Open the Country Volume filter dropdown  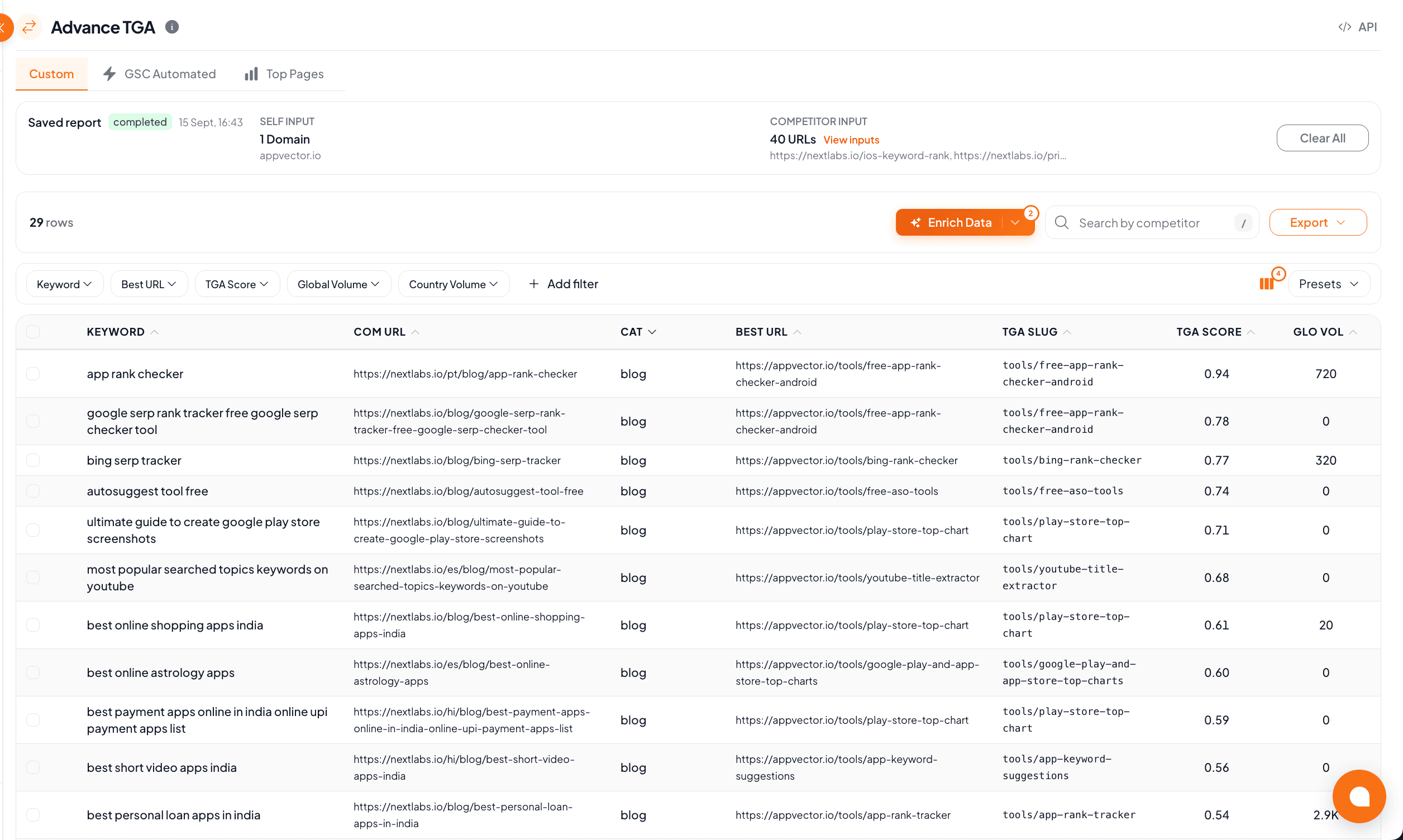(454, 284)
